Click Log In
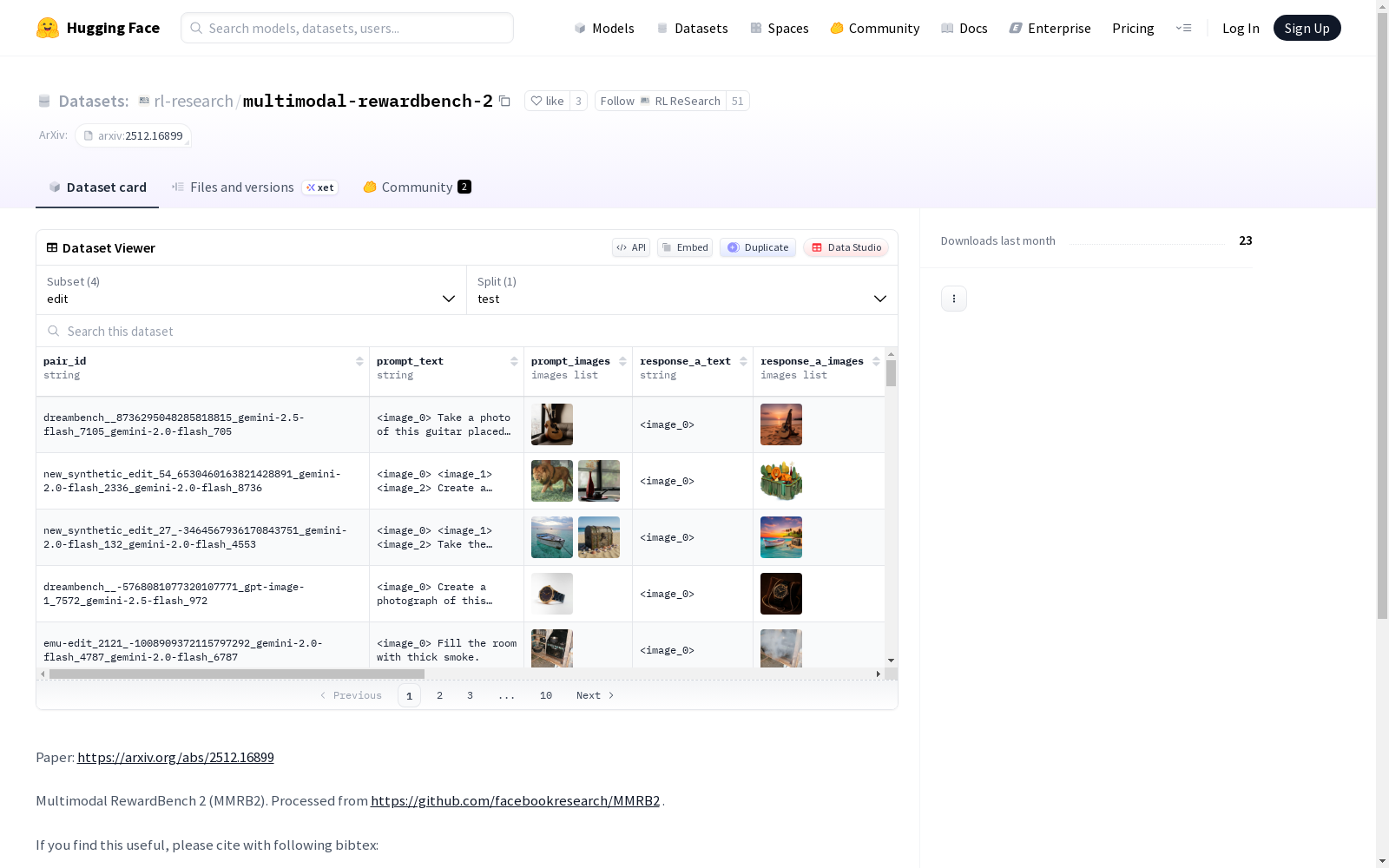Image resolution: width=1389 pixels, height=868 pixels. (x=1241, y=28)
